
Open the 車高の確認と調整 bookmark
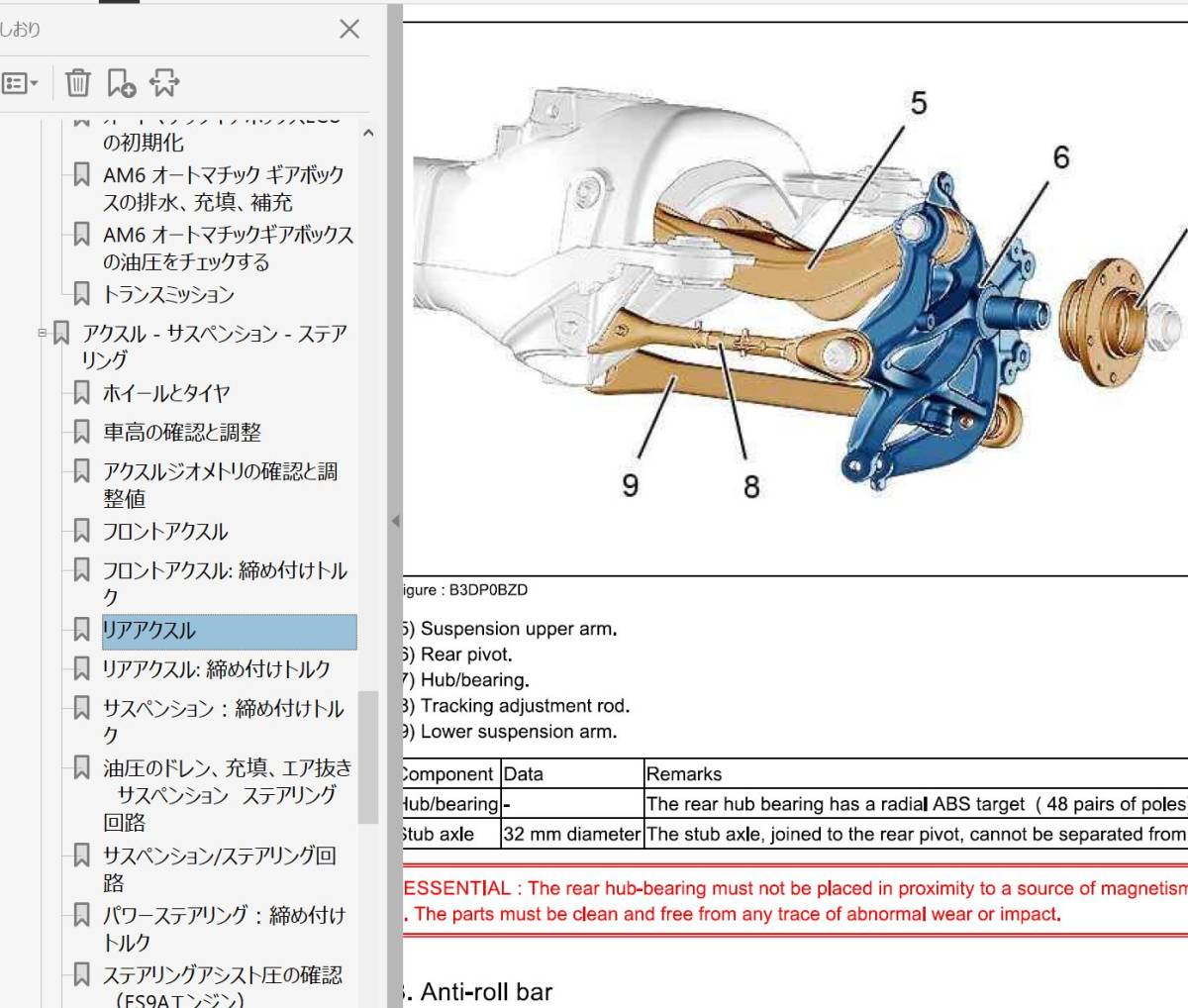pos(182,433)
